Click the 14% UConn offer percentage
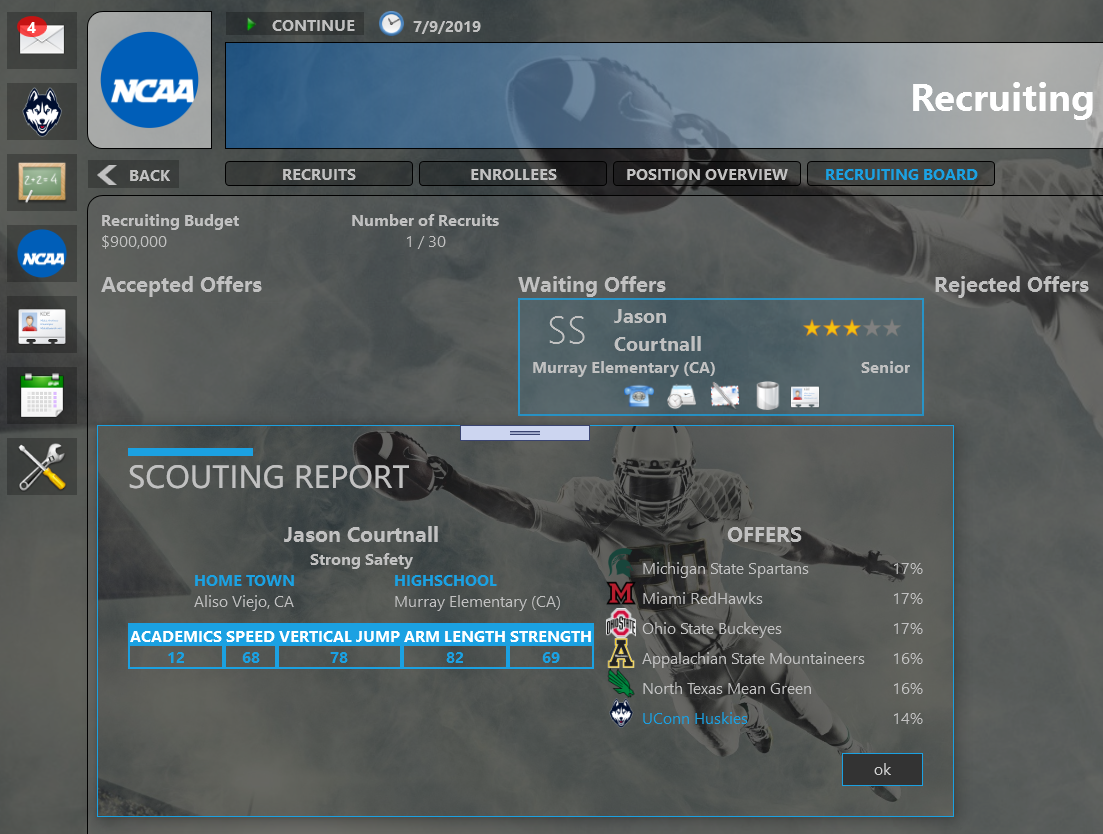This screenshot has width=1103, height=834. pyautogui.click(x=907, y=718)
